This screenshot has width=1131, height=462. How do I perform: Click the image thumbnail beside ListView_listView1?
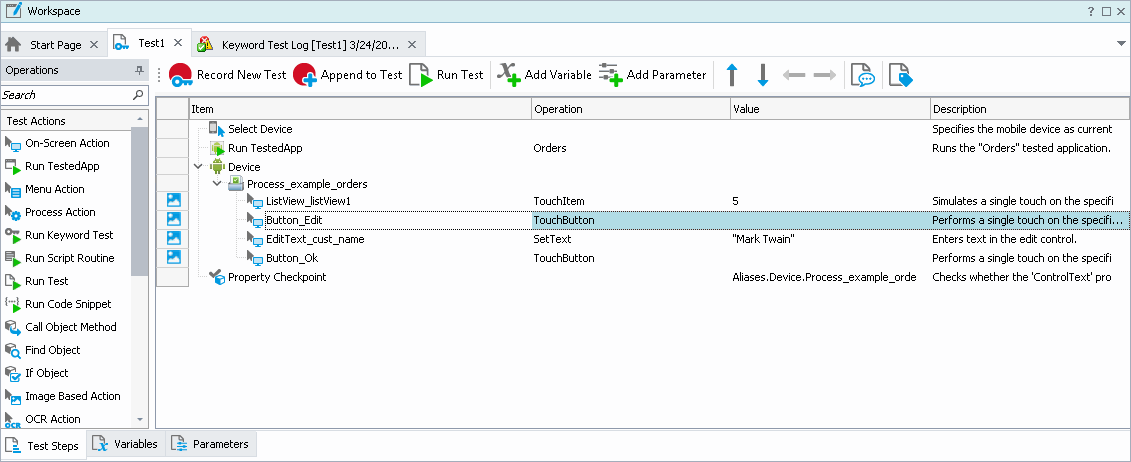173,202
